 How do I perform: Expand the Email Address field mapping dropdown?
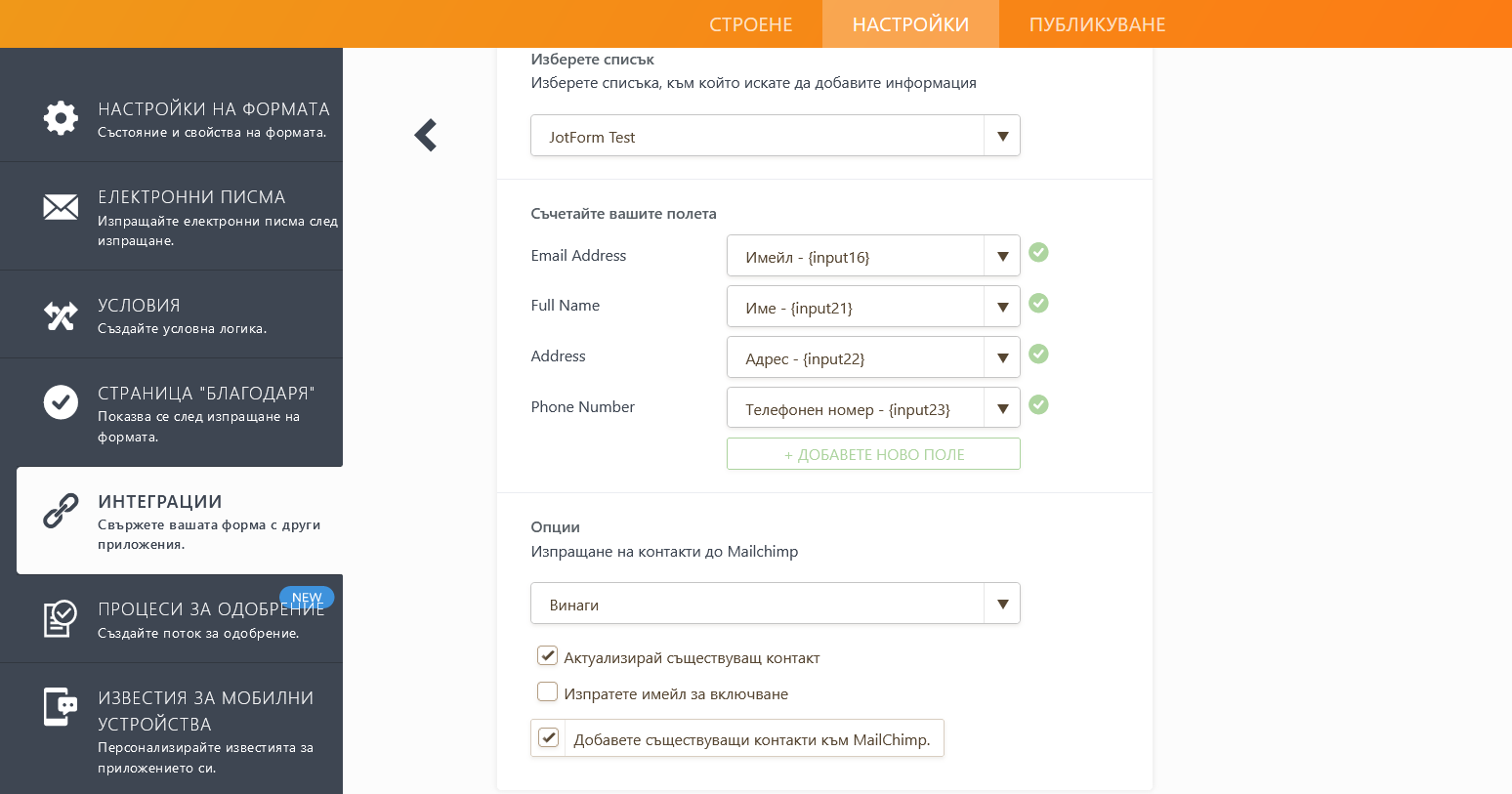point(1002,256)
